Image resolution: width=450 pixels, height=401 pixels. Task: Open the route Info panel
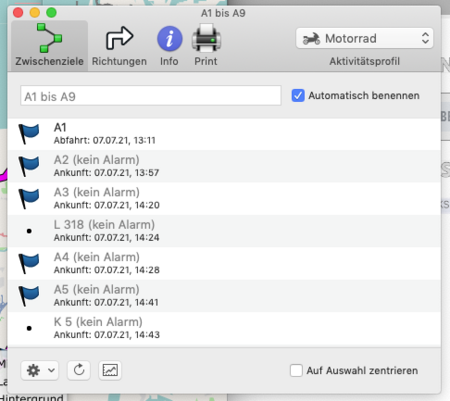click(x=169, y=45)
